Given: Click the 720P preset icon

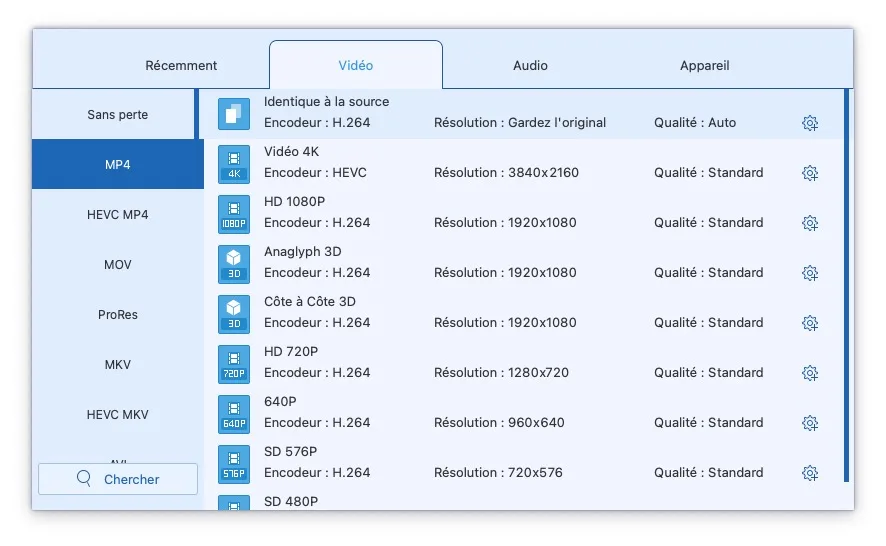Looking at the screenshot, I should 234,364.
